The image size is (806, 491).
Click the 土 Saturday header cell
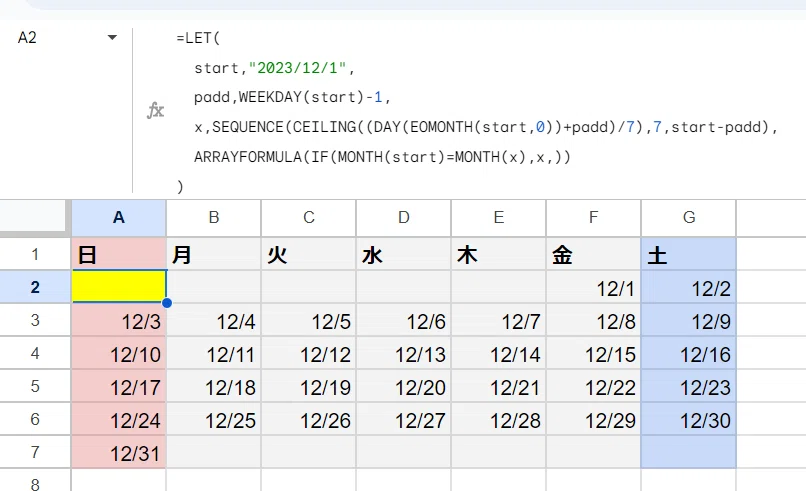(x=689, y=254)
